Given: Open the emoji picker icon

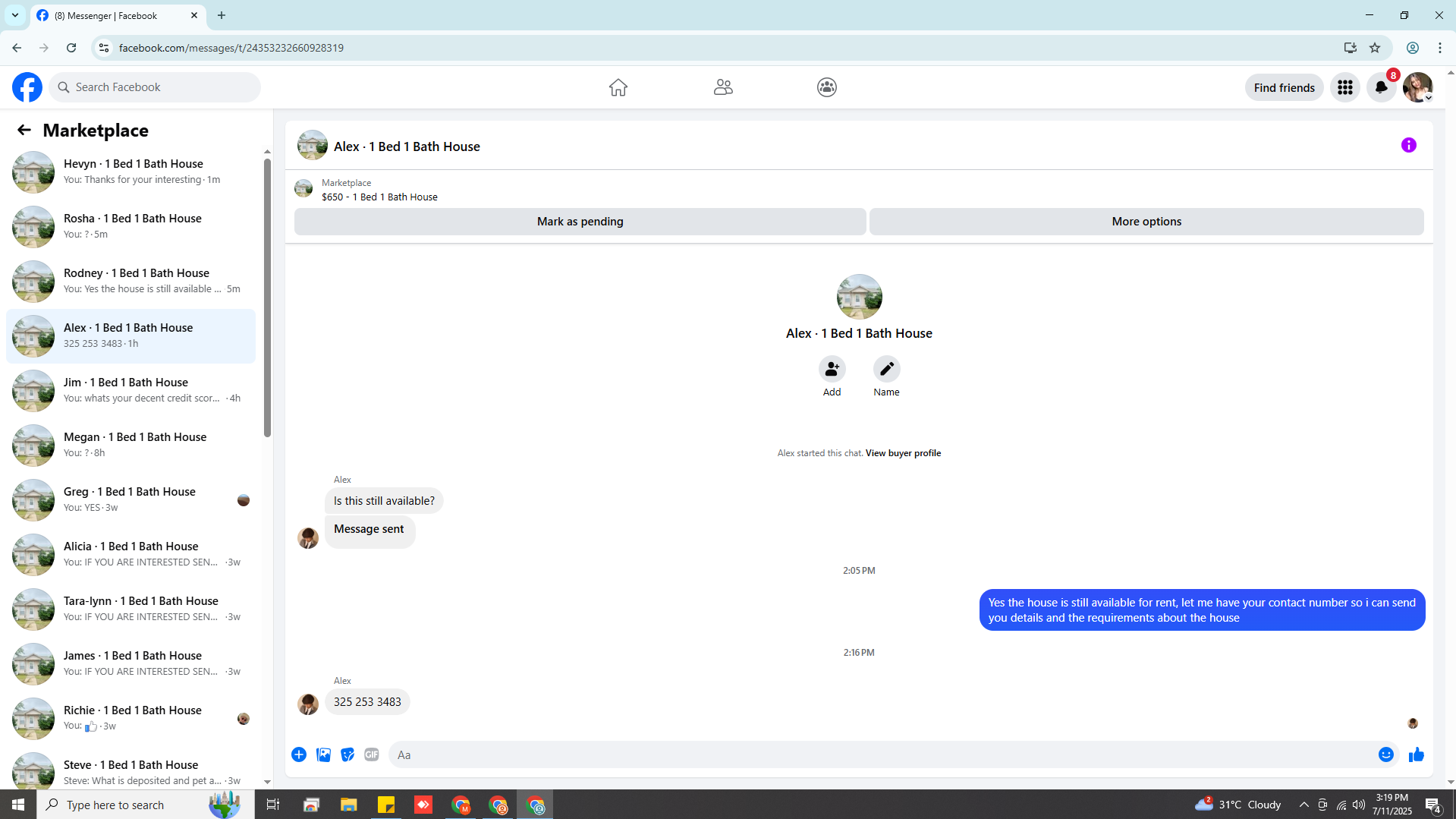Looking at the screenshot, I should [x=1386, y=754].
